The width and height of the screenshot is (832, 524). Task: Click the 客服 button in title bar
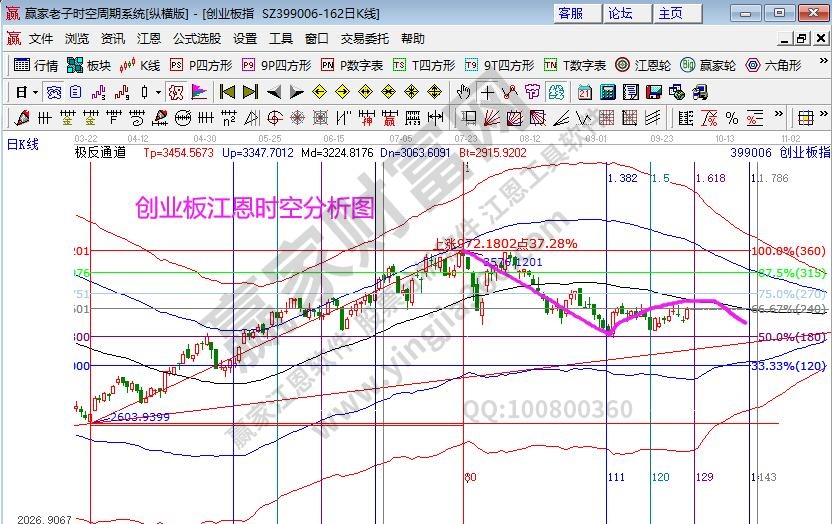(x=571, y=13)
